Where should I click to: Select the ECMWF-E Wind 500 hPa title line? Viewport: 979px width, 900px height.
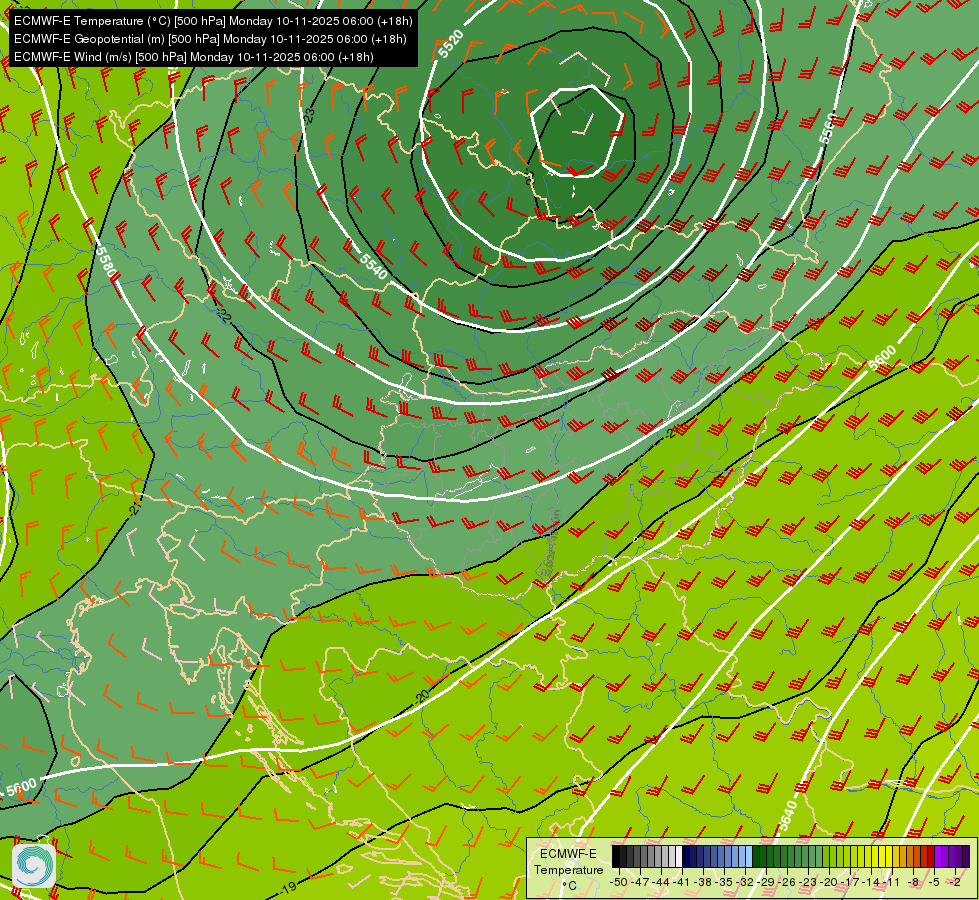pyautogui.click(x=194, y=57)
